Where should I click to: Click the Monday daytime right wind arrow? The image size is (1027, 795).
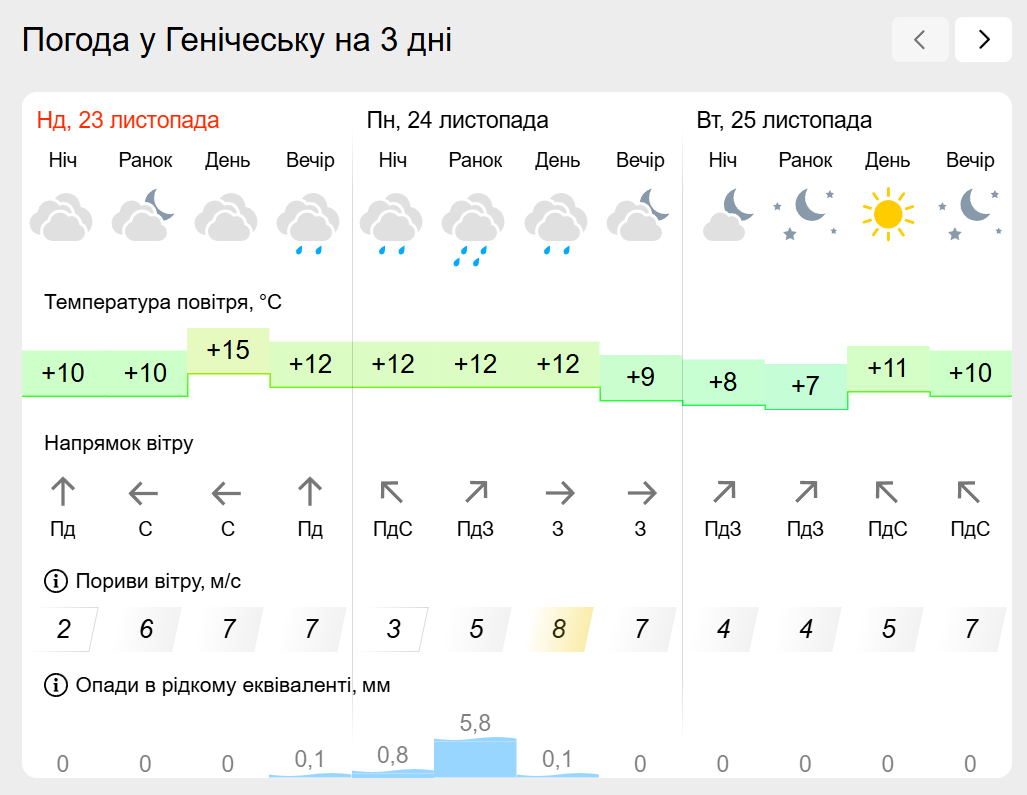(558, 492)
